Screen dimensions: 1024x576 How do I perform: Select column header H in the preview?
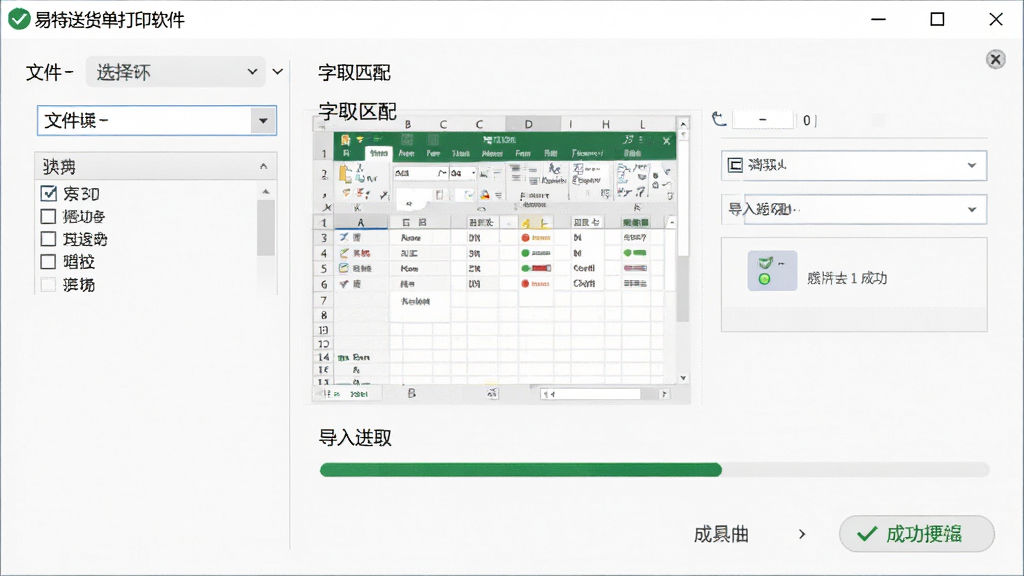606,124
